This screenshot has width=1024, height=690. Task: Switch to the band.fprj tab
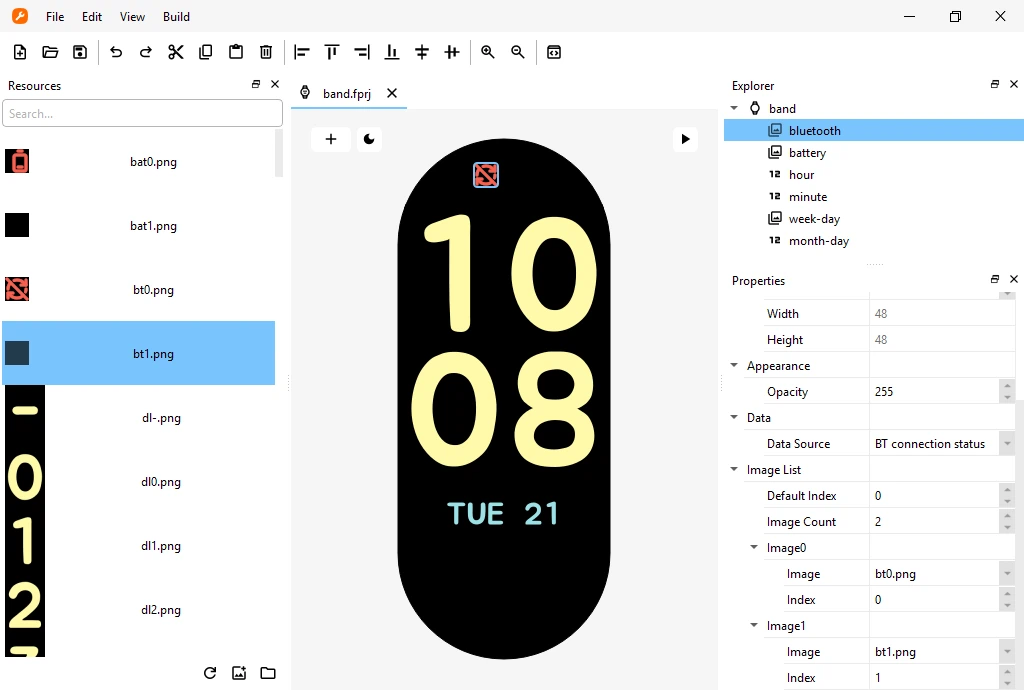347,91
